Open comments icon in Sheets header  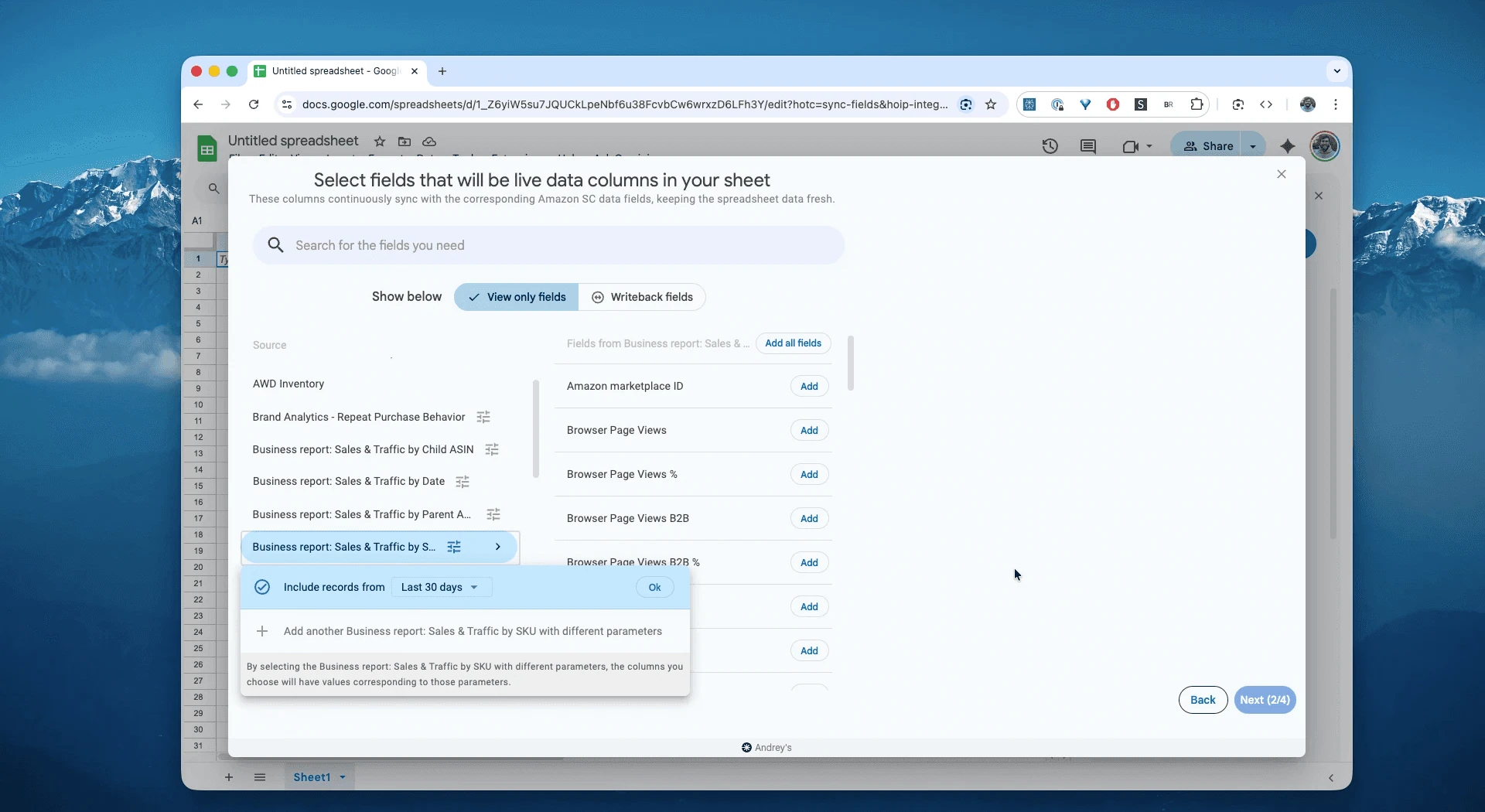(x=1088, y=146)
